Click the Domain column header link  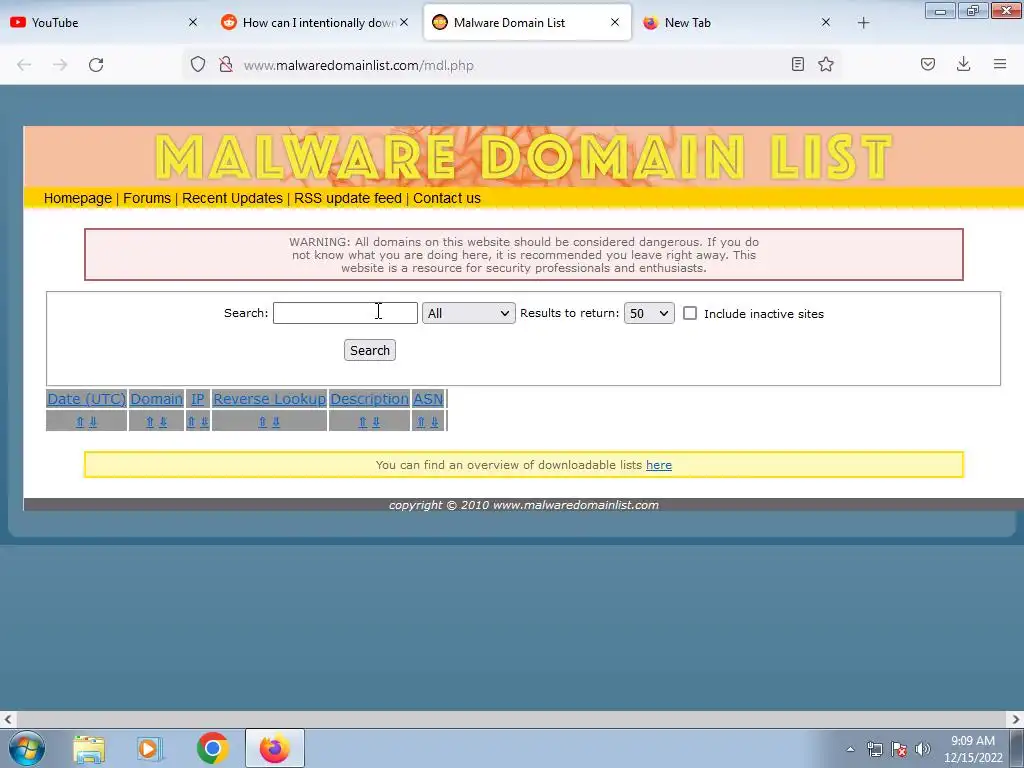156,399
